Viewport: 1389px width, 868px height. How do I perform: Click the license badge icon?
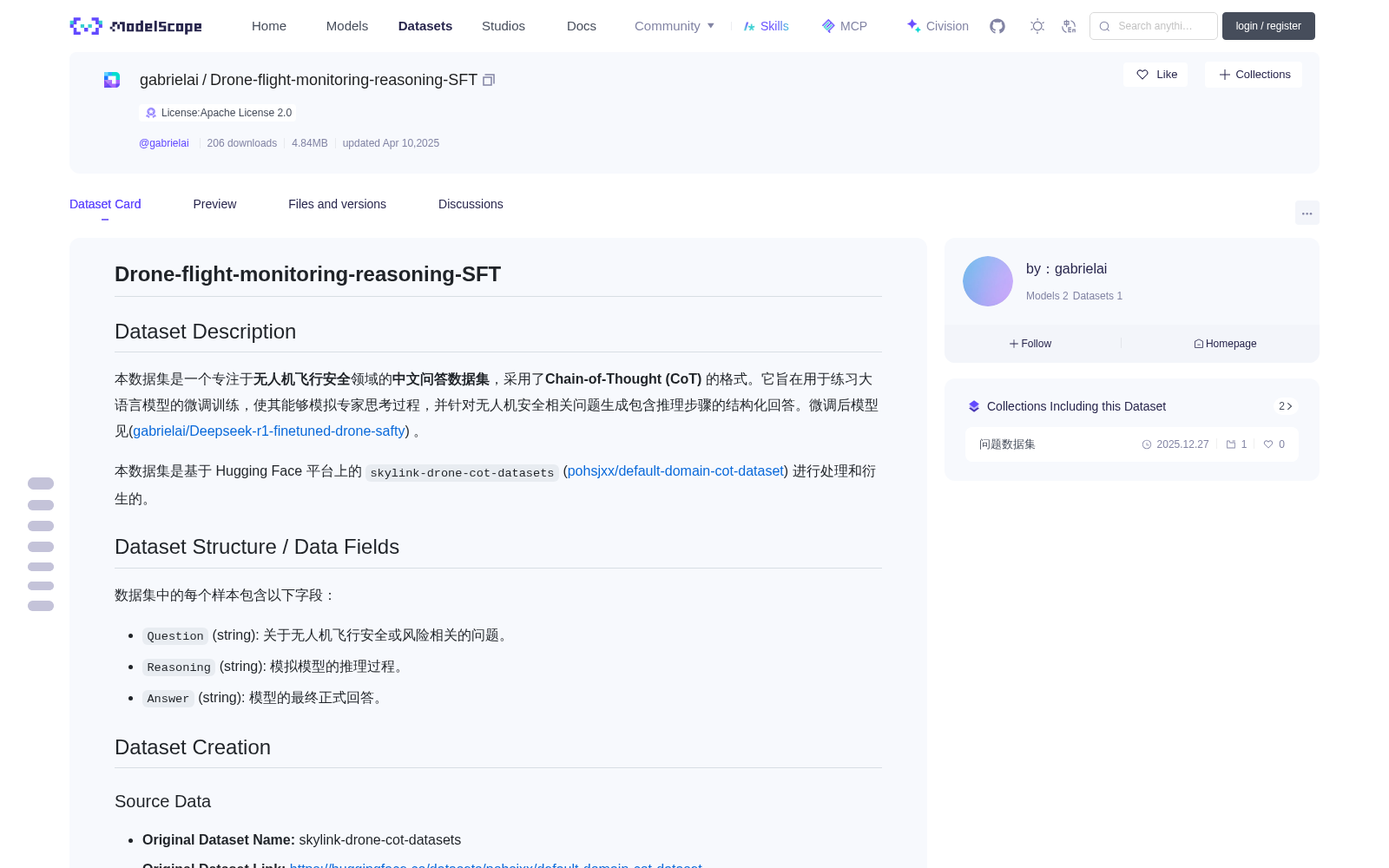point(151,113)
